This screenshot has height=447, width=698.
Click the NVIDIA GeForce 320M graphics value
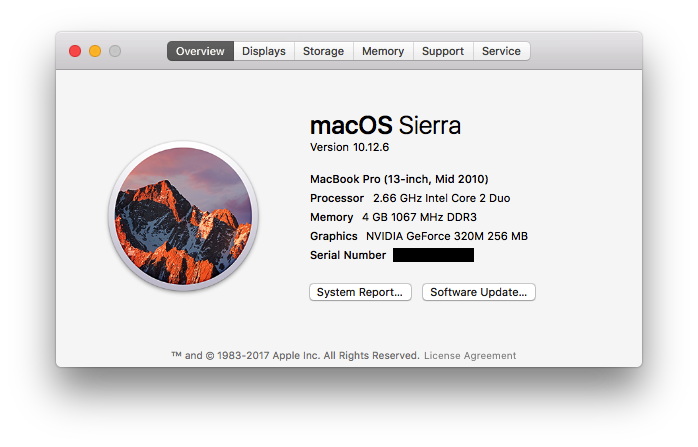pos(446,236)
